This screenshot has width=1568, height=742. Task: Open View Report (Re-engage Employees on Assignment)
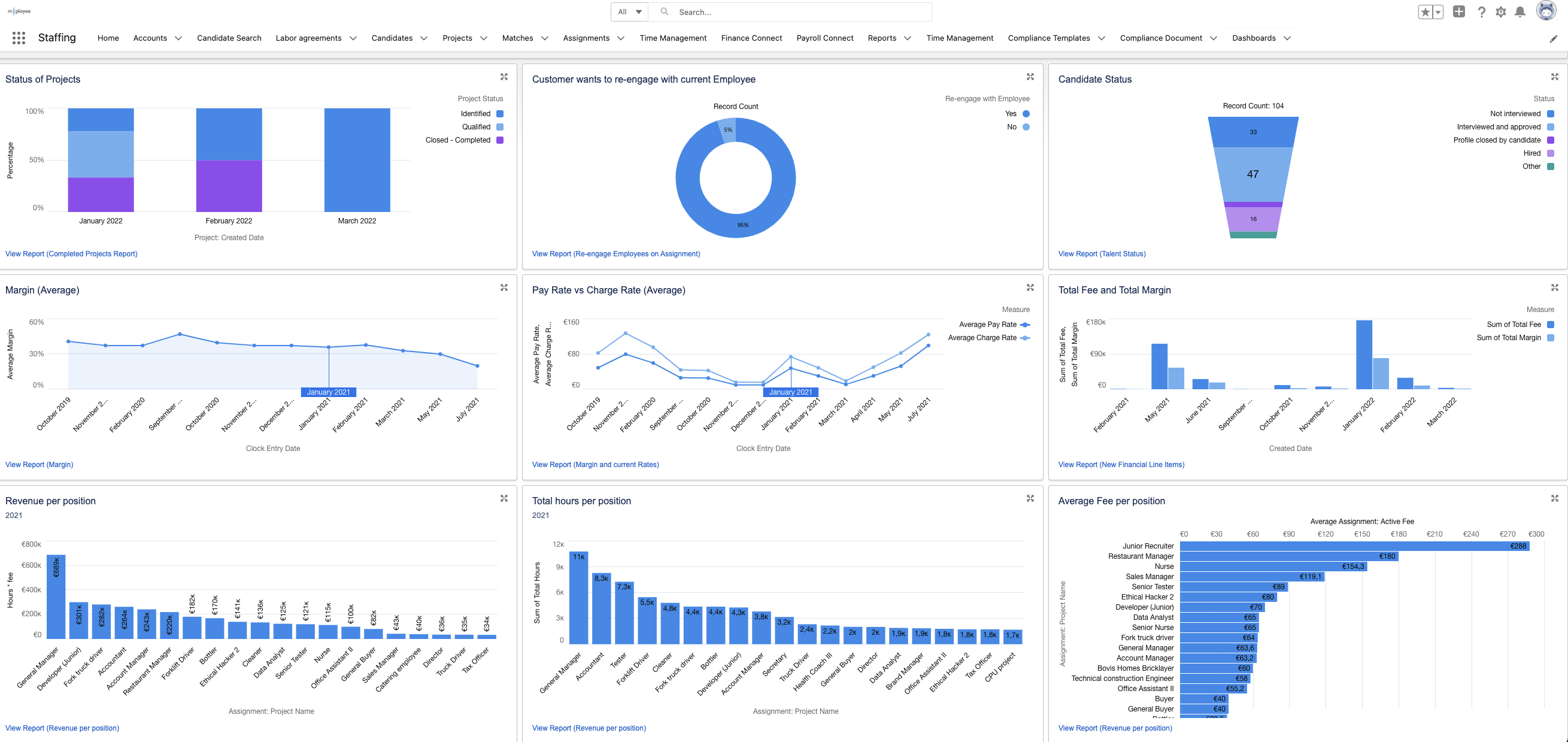(616, 254)
